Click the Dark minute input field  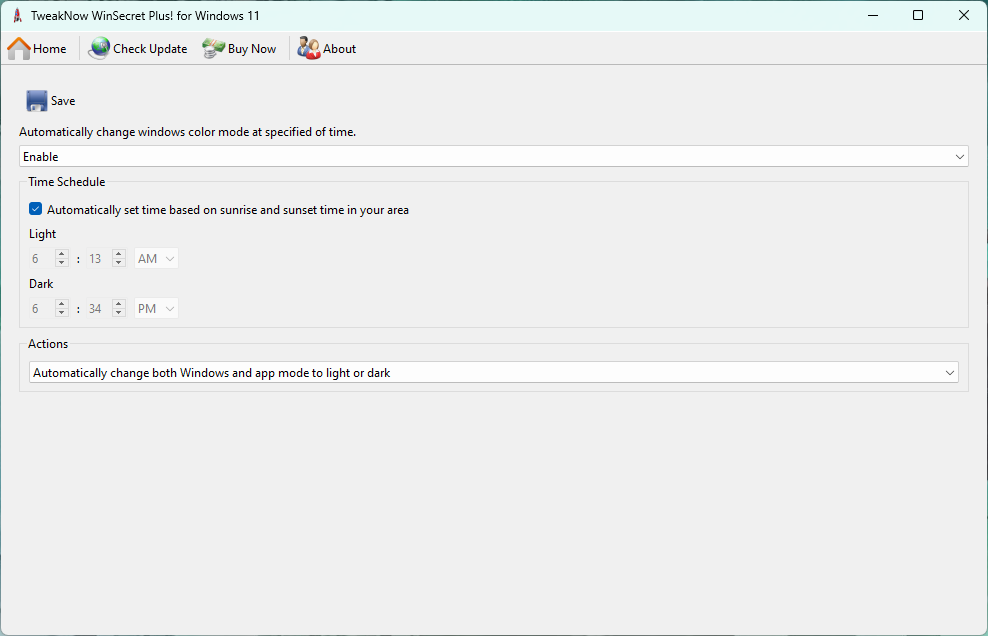(97, 309)
